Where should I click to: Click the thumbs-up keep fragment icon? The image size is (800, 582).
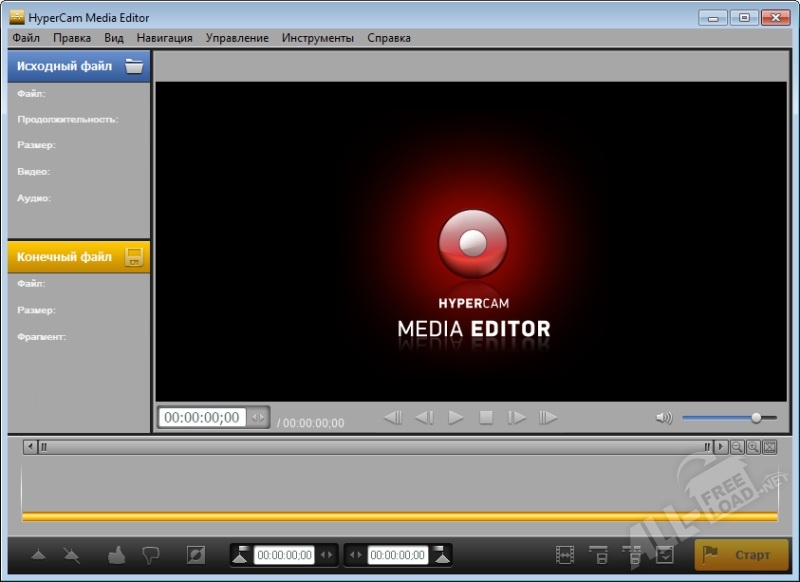(x=117, y=555)
